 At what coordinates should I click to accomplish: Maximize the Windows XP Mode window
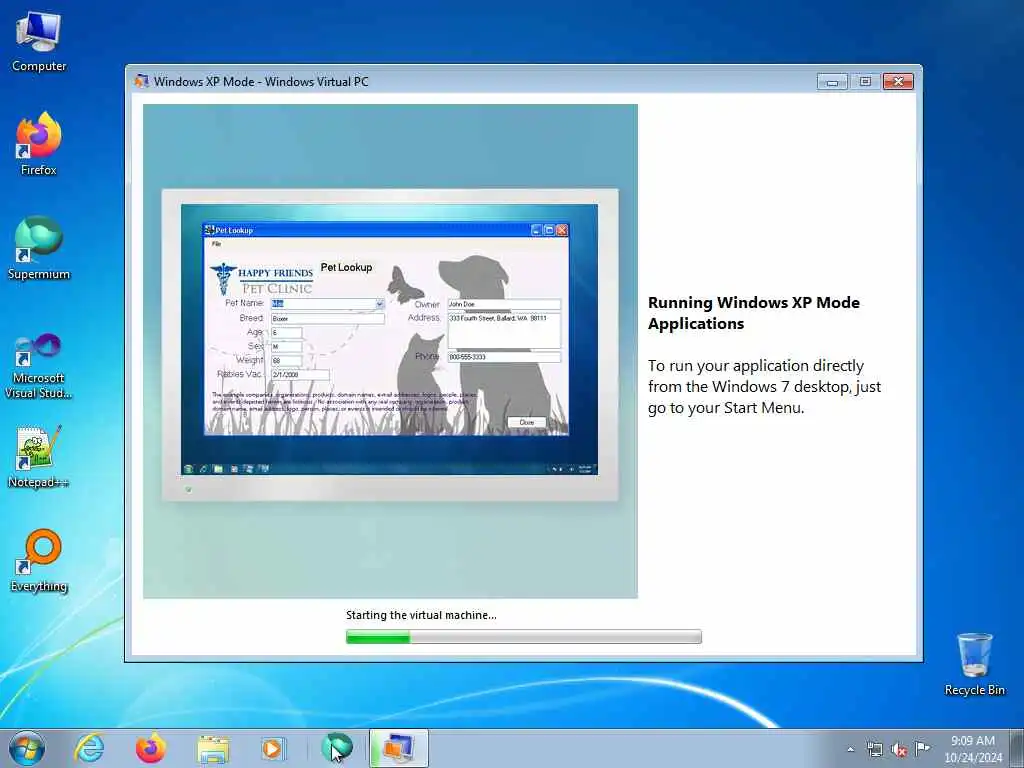point(865,82)
